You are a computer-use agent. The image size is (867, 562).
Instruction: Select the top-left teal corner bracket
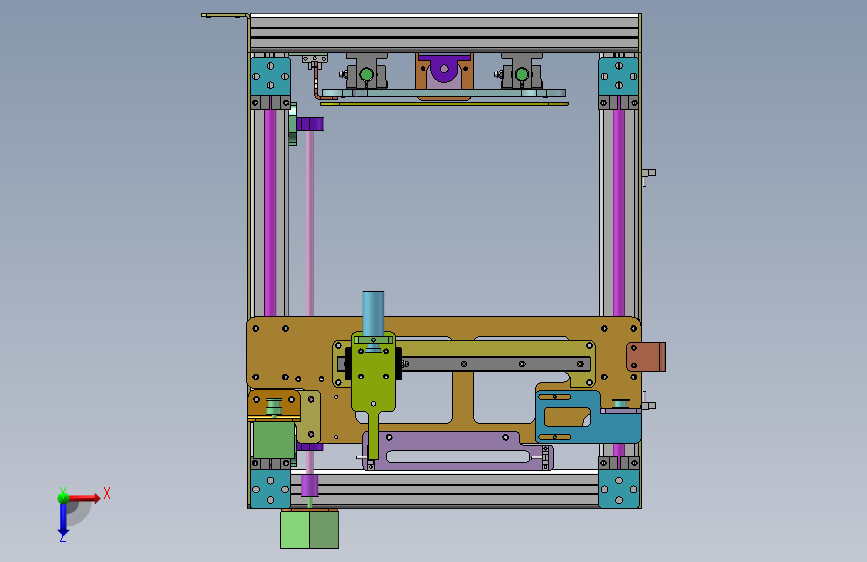(x=270, y=76)
